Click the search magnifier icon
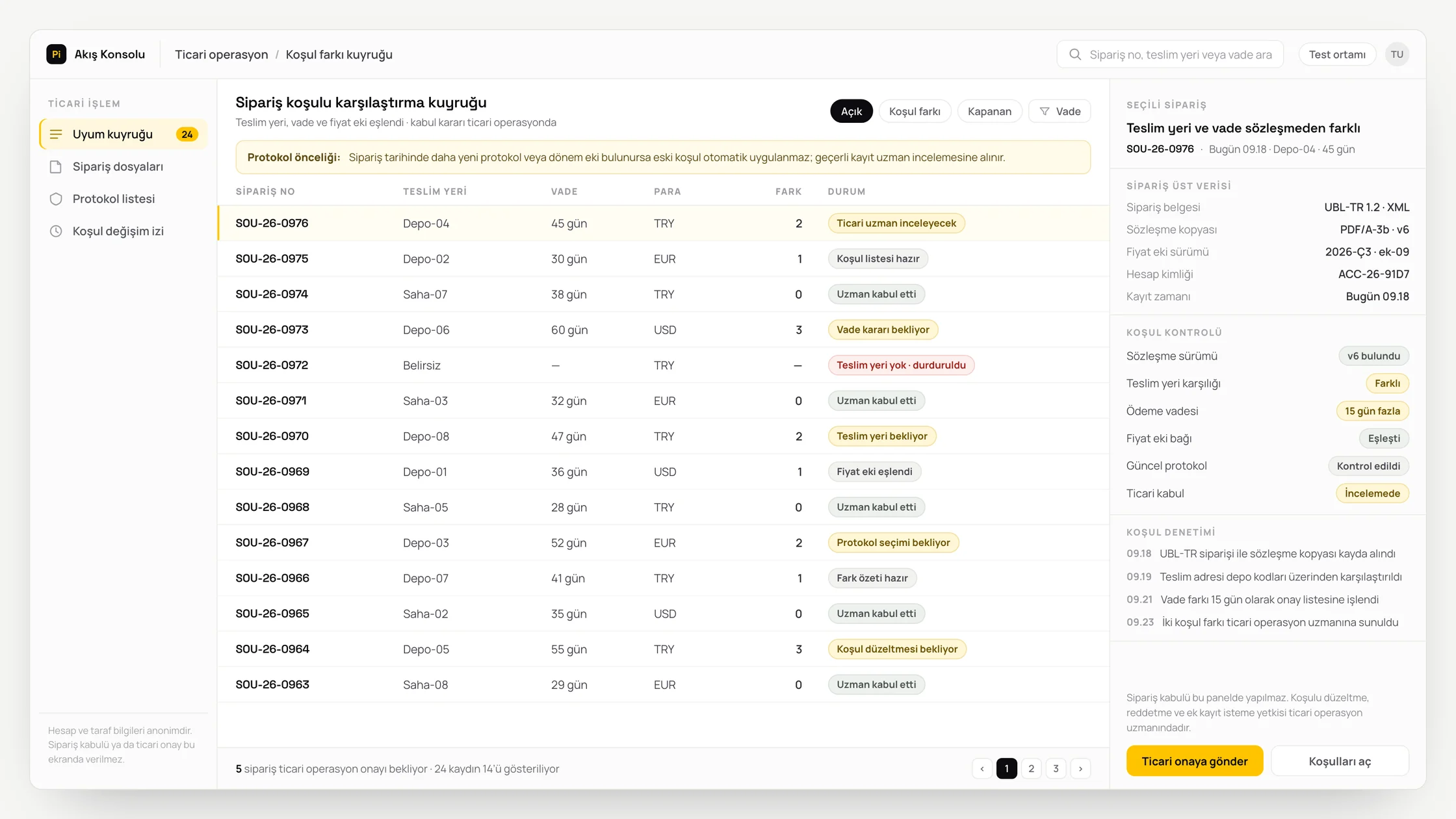 pos(1075,55)
